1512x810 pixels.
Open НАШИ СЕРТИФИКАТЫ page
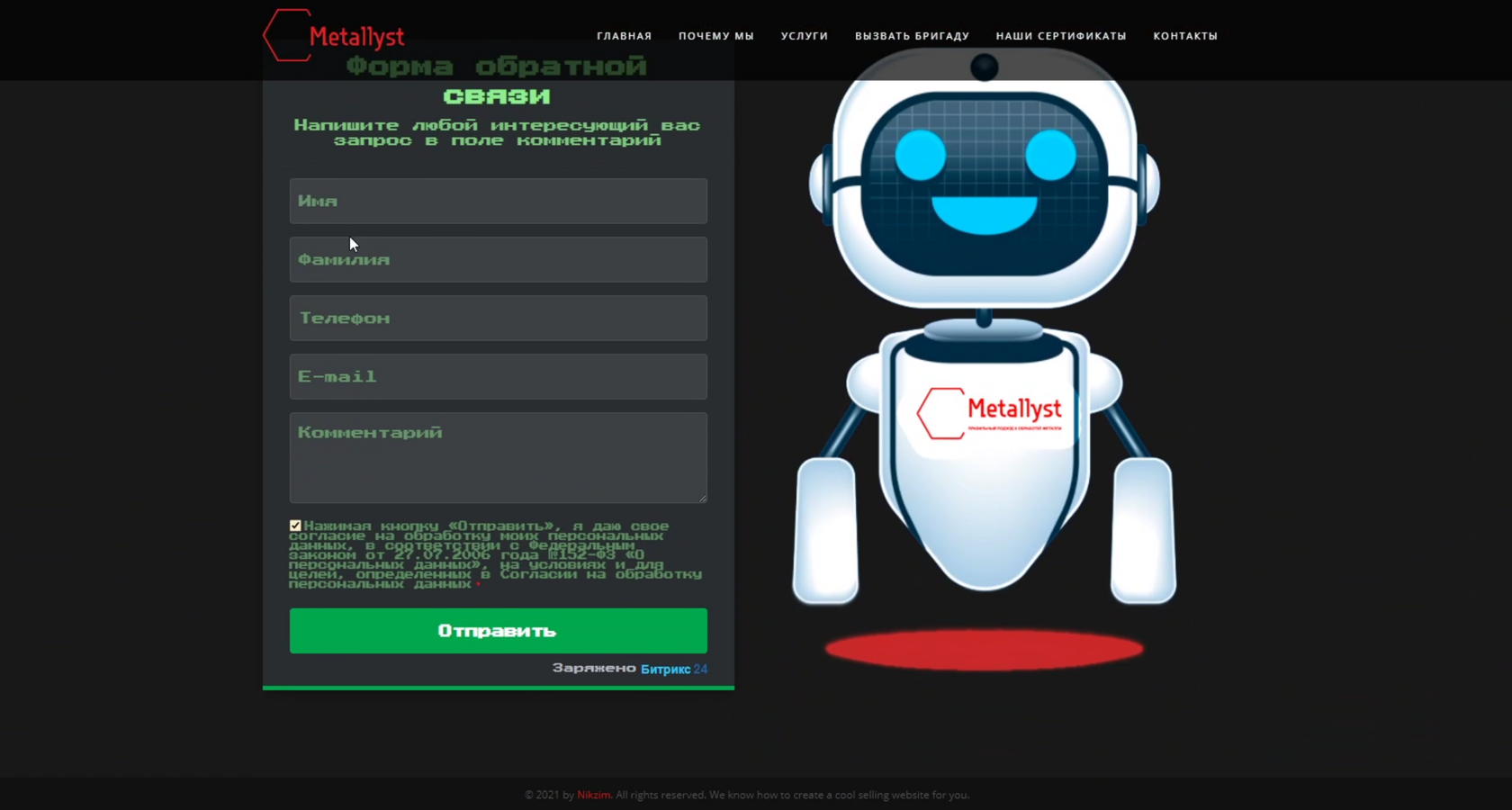click(x=1061, y=36)
